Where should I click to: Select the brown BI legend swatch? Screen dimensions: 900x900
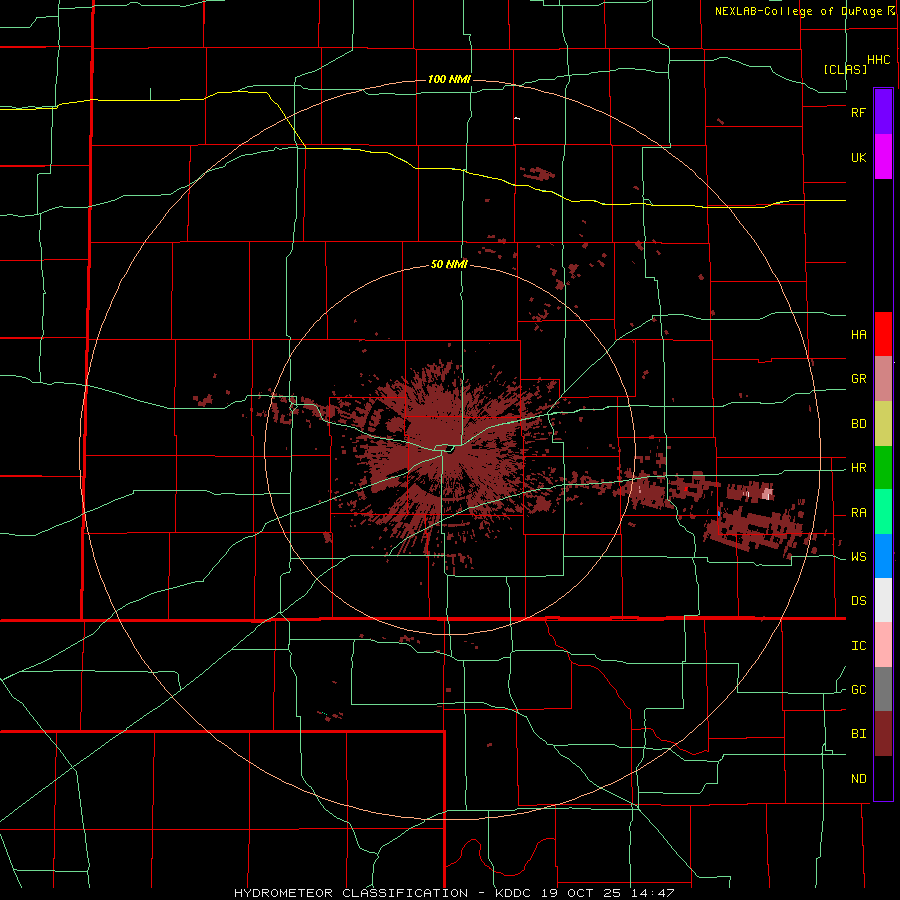pyautogui.click(x=883, y=734)
